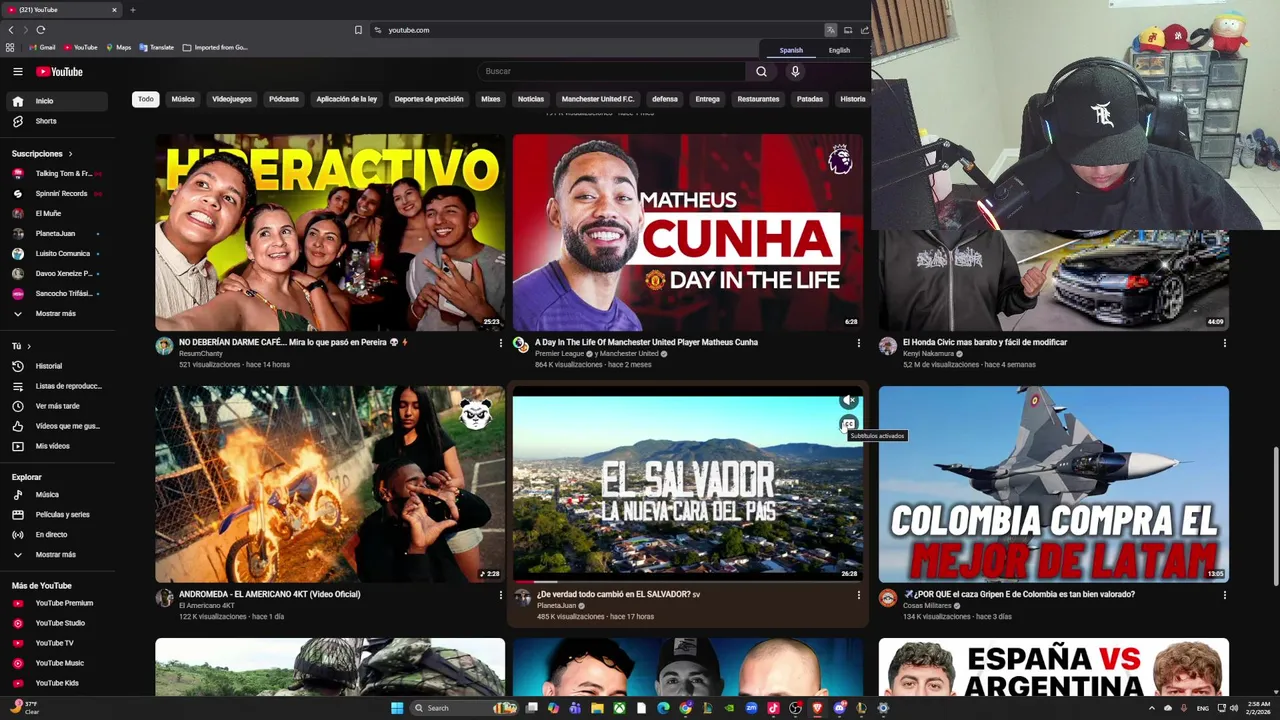The height and width of the screenshot is (720, 1280).
Task: Toggle subtitles on El Salvador preview
Action: tap(849, 423)
